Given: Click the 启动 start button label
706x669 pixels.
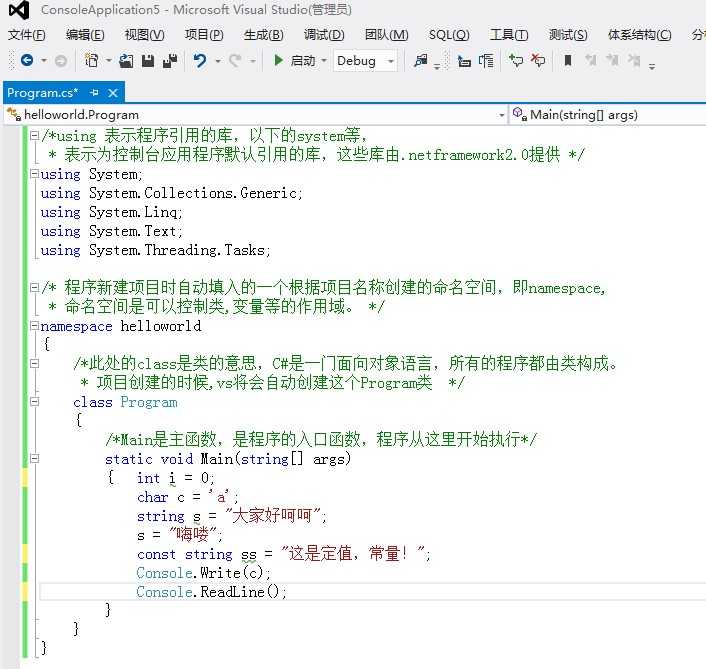Looking at the screenshot, I should (303, 60).
